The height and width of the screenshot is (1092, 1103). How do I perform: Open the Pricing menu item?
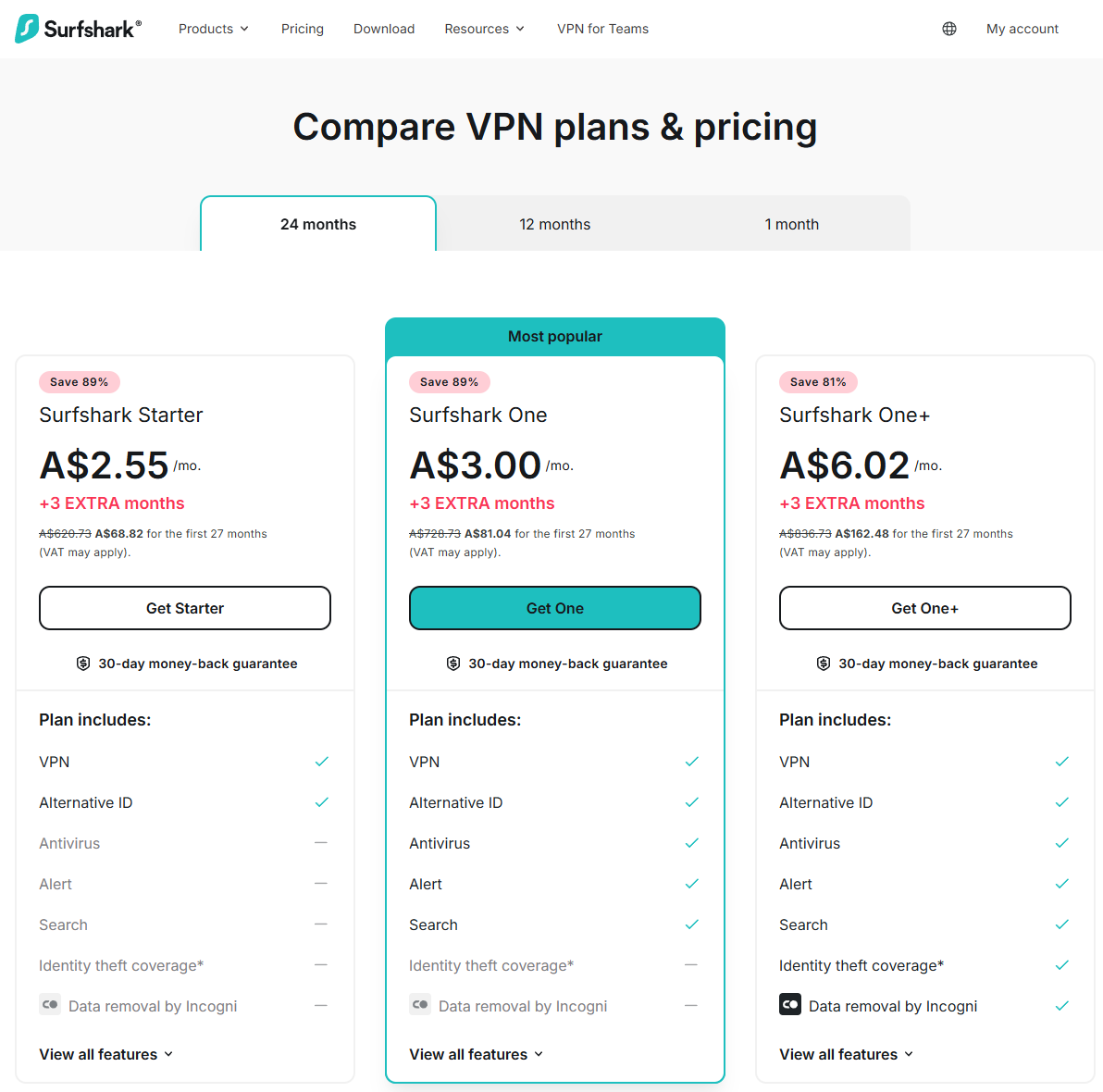tap(303, 29)
